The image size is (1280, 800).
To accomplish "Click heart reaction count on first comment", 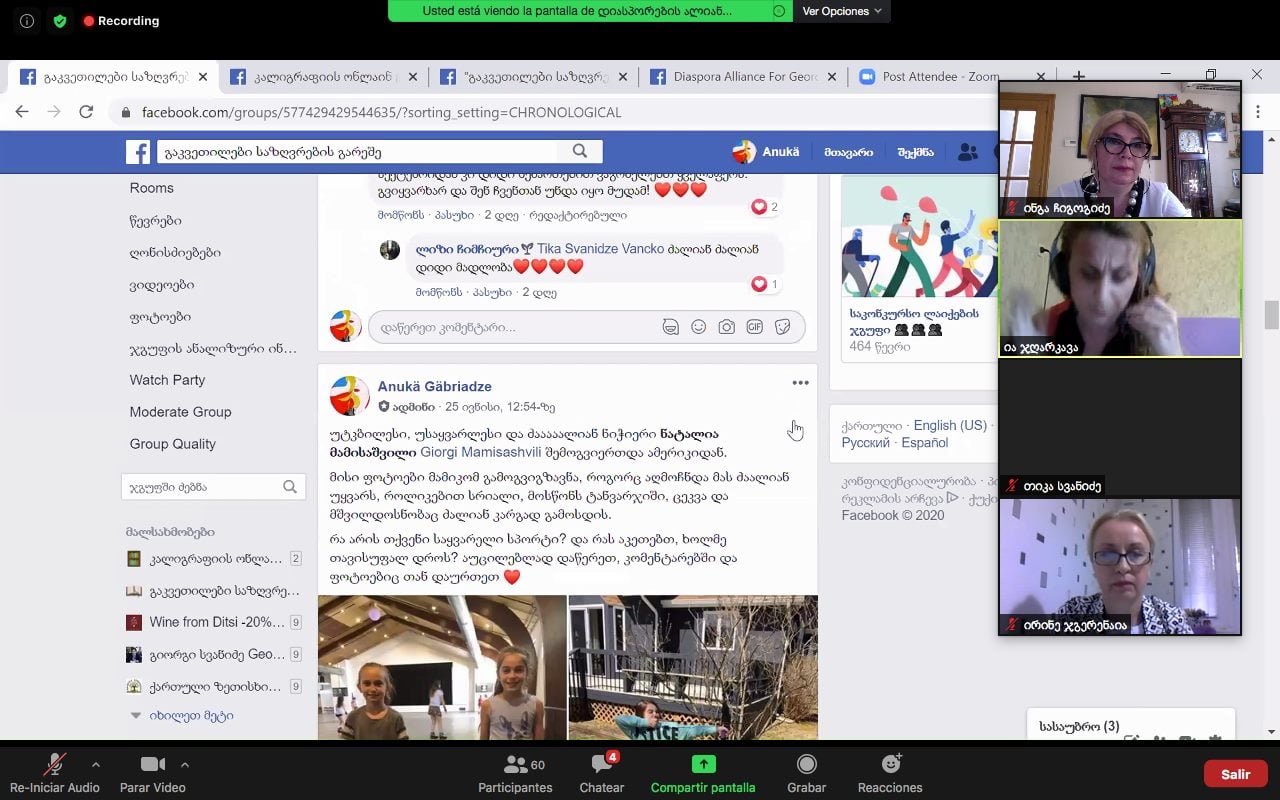I will pos(765,207).
